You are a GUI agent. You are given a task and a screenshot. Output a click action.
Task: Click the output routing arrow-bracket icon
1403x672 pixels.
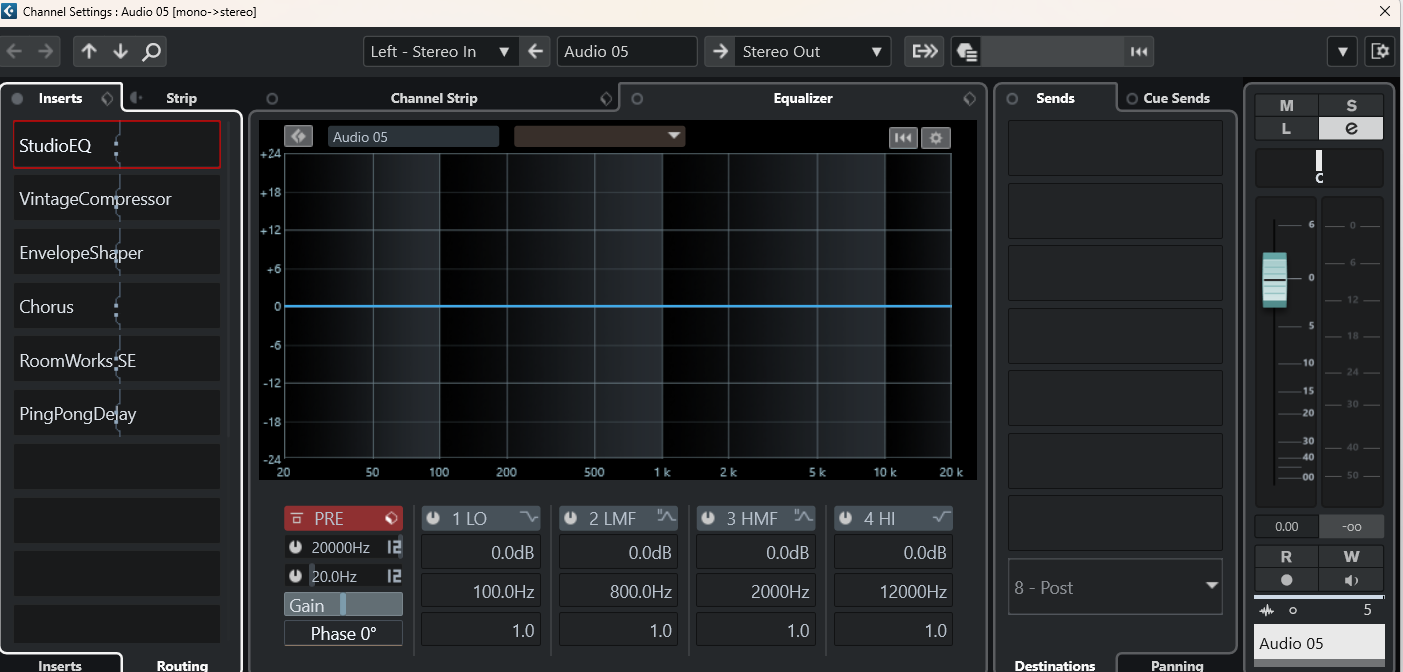click(x=924, y=51)
